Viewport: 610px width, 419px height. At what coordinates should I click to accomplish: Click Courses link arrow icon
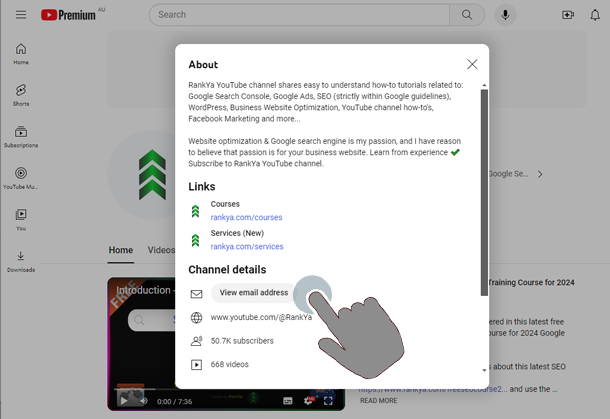coord(196,211)
